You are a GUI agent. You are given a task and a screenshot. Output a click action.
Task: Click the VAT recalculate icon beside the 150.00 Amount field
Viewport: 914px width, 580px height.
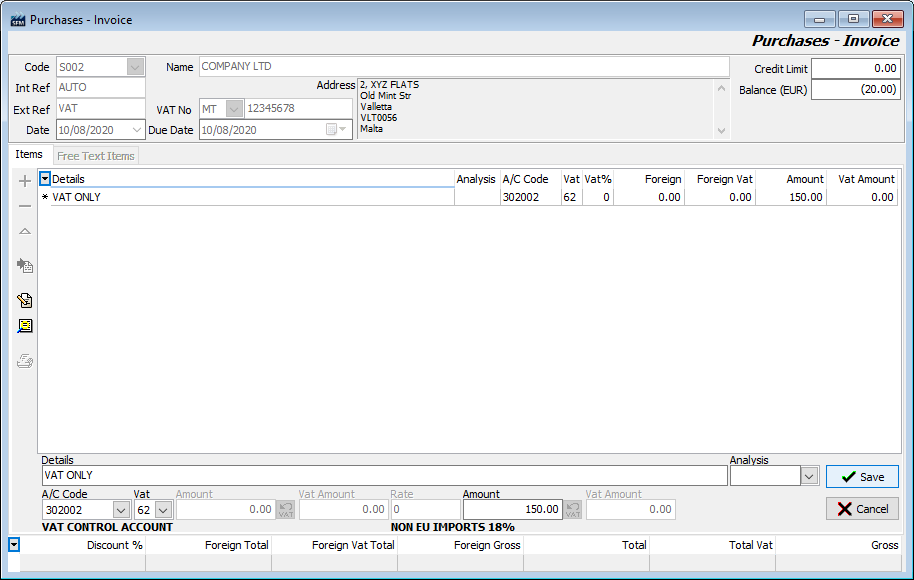(573, 509)
